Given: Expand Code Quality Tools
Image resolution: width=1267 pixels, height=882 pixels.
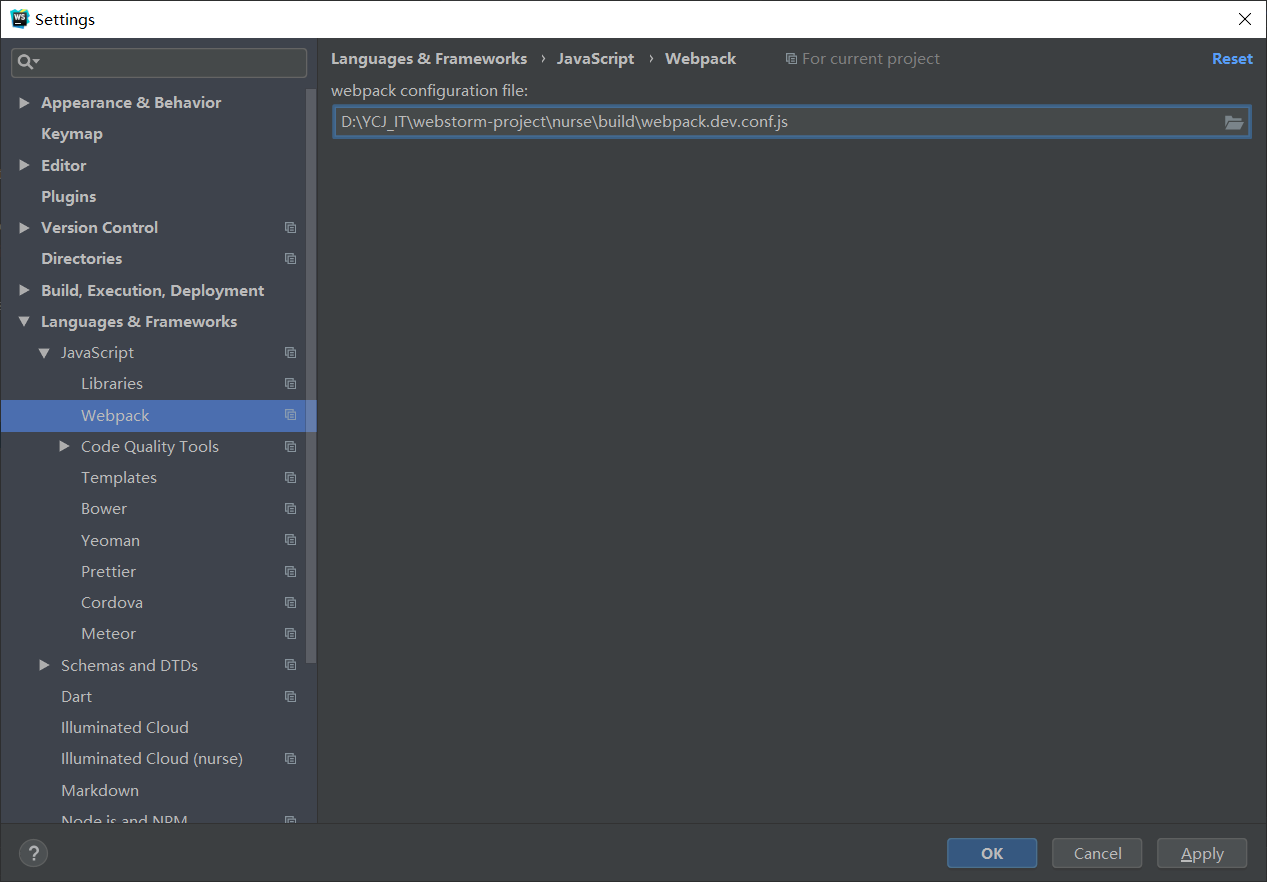Looking at the screenshot, I should 64,446.
